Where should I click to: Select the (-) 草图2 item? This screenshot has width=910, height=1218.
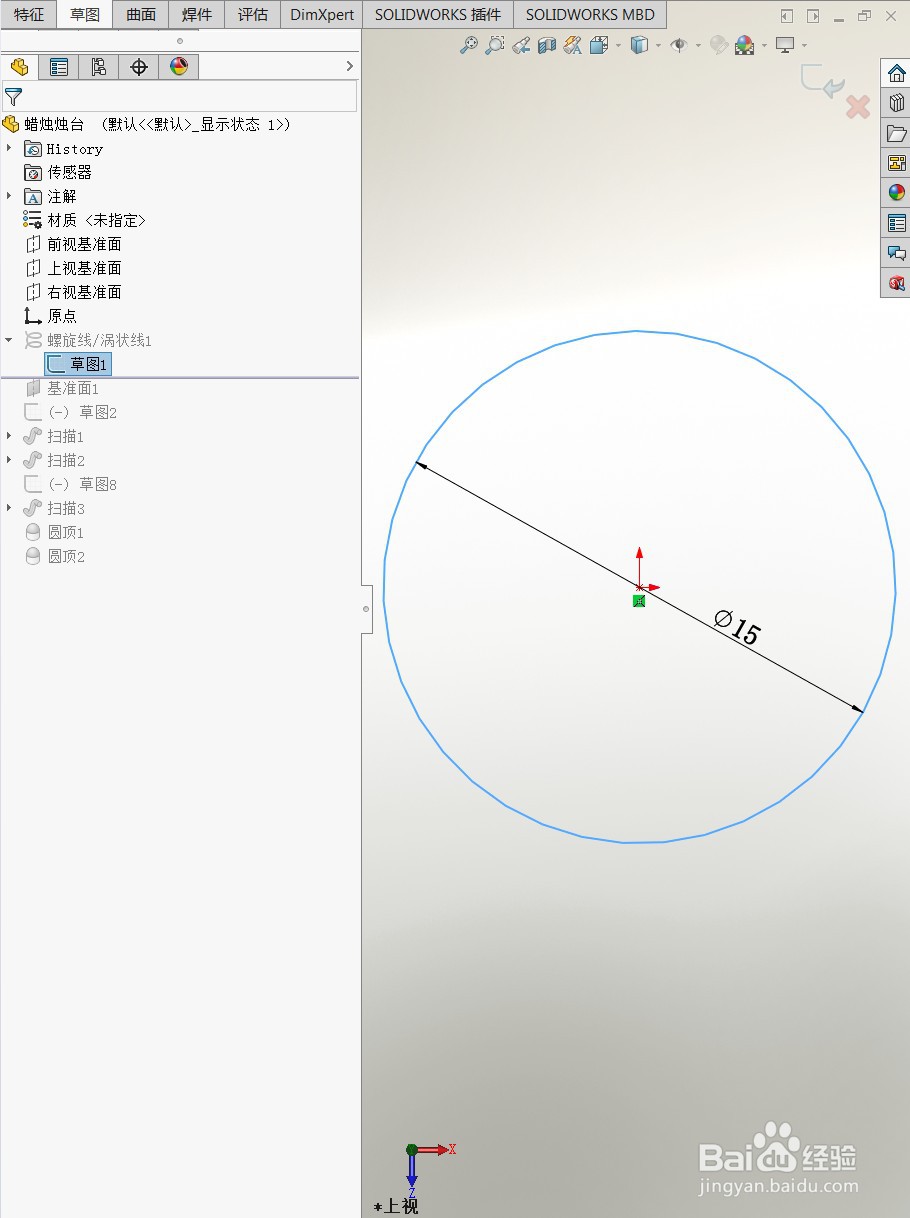point(71,412)
